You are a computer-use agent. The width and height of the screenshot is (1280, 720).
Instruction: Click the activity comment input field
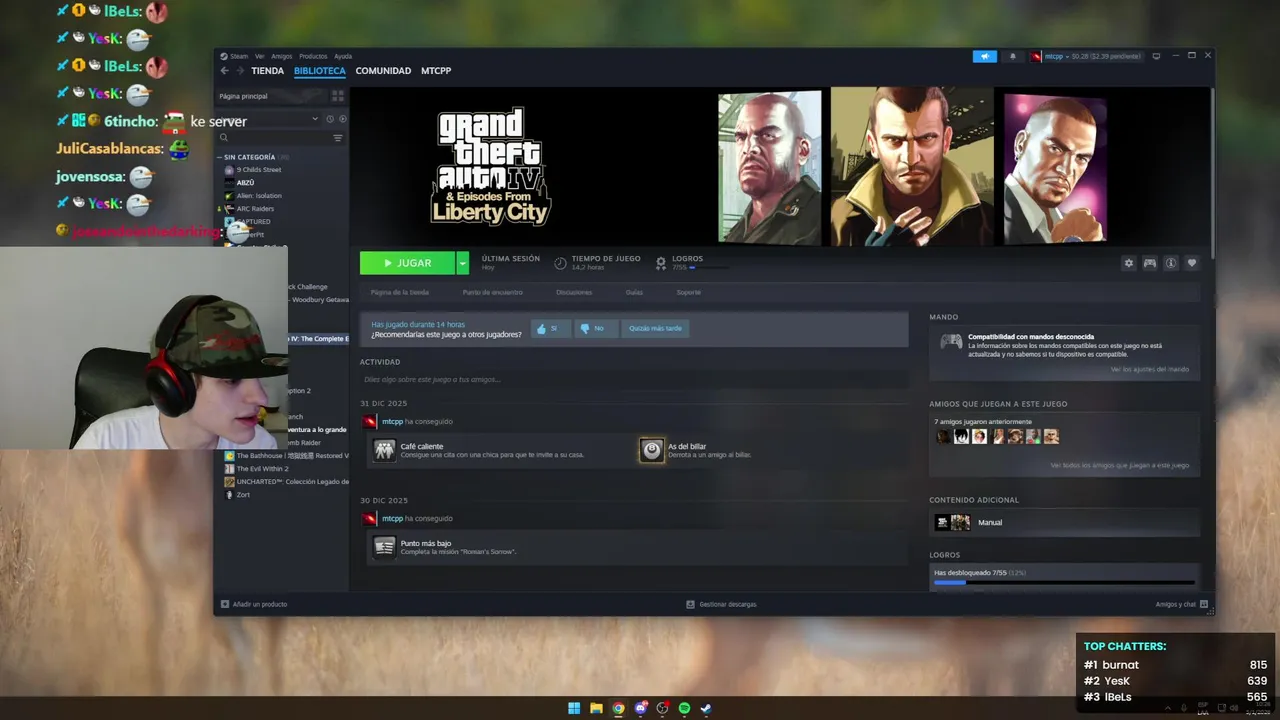click(x=634, y=380)
